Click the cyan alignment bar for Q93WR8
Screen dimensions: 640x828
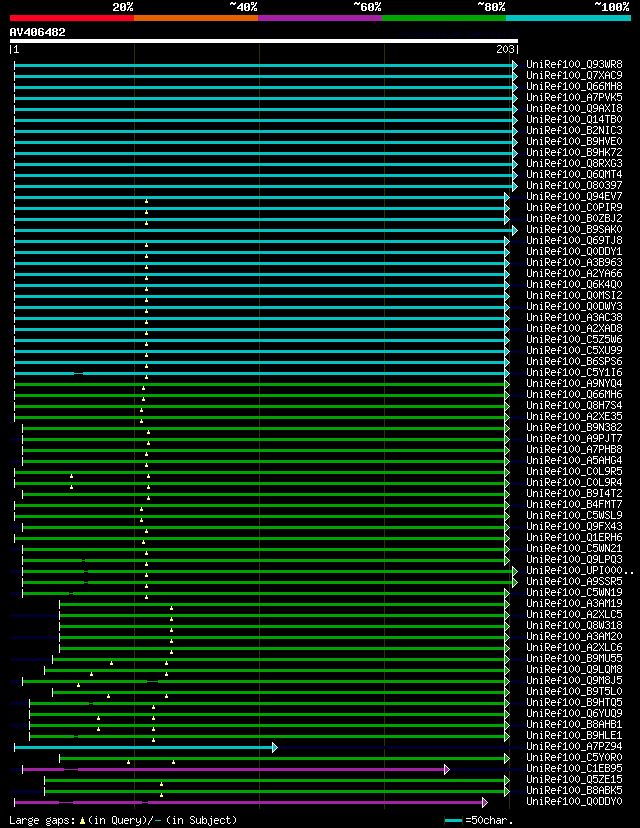click(x=263, y=65)
